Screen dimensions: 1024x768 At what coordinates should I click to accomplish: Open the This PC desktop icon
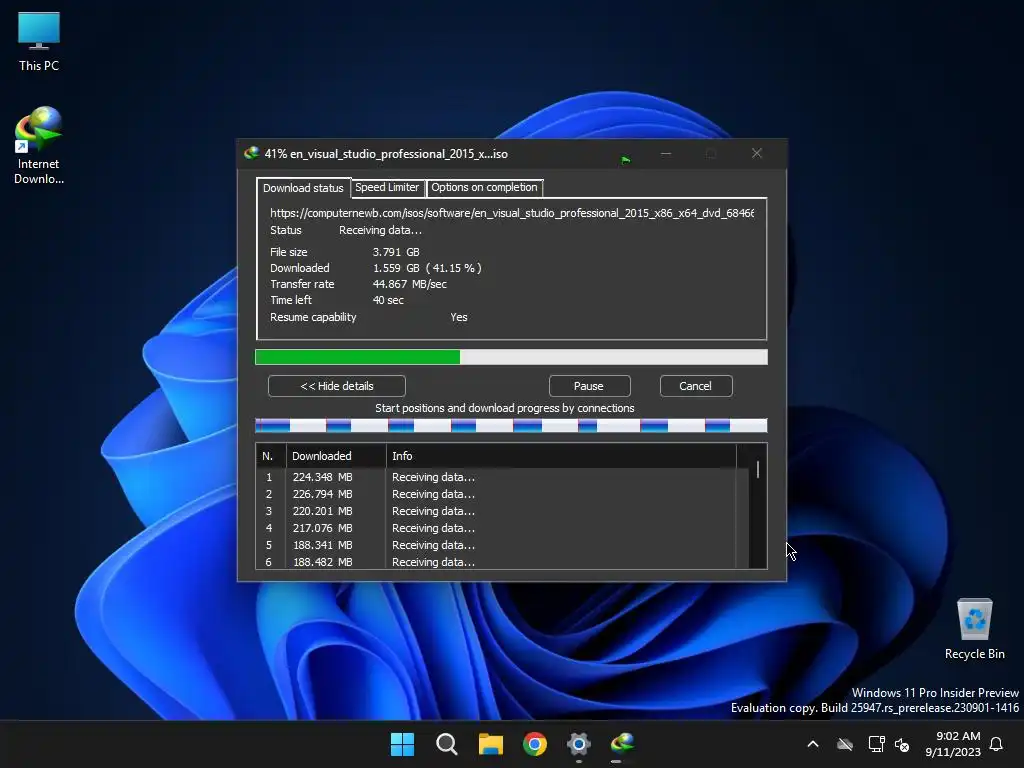pos(39,42)
